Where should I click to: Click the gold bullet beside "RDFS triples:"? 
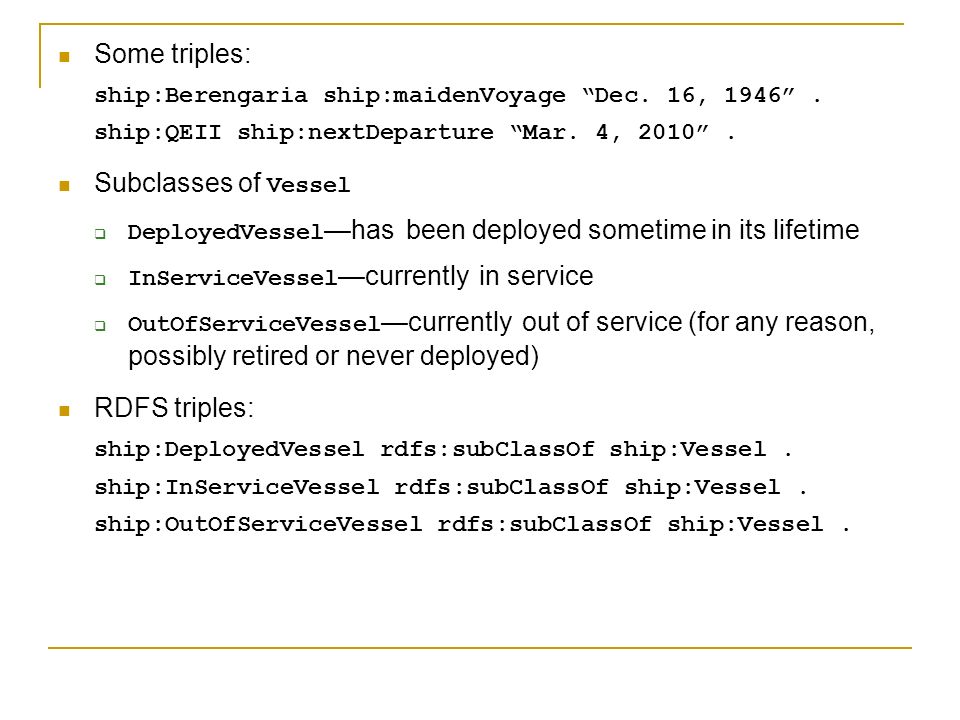(x=64, y=411)
